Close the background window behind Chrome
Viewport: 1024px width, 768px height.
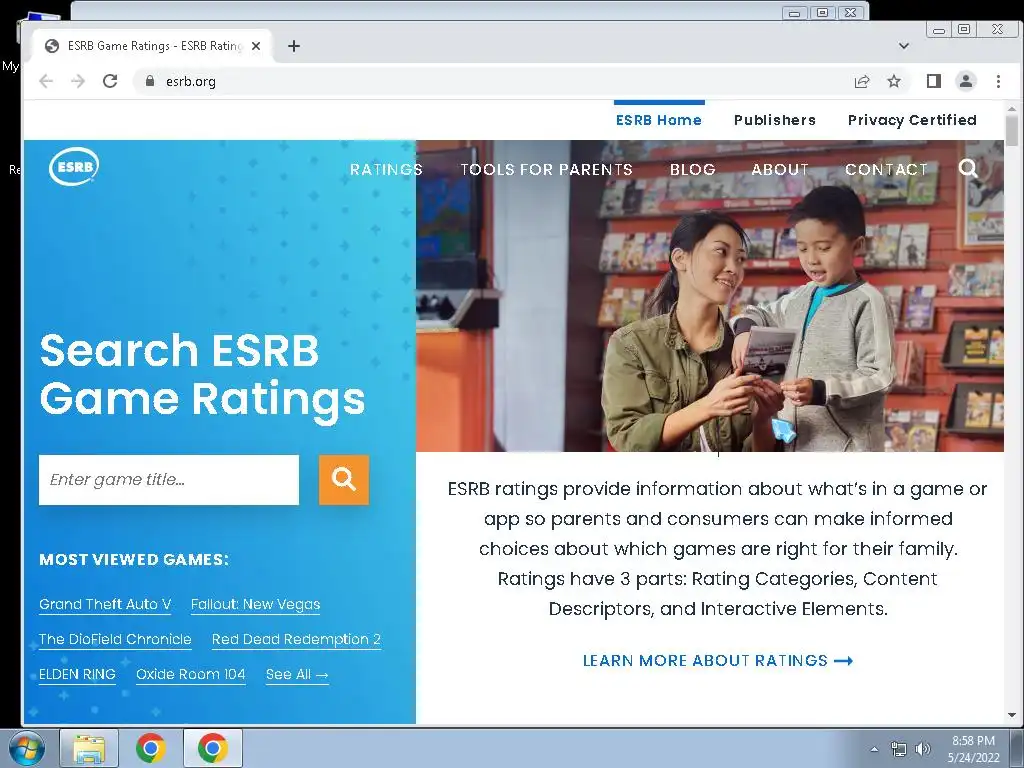(850, 12)
